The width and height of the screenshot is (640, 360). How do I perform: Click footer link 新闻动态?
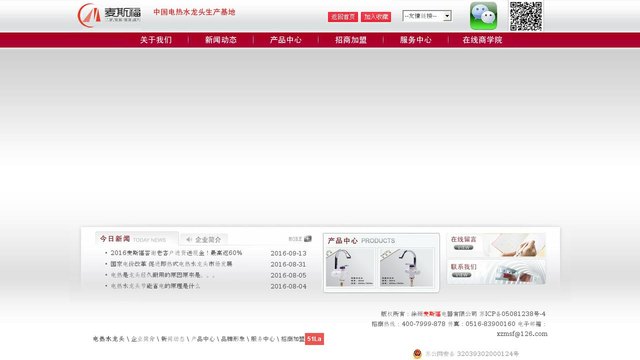click(x=173, y=339)
